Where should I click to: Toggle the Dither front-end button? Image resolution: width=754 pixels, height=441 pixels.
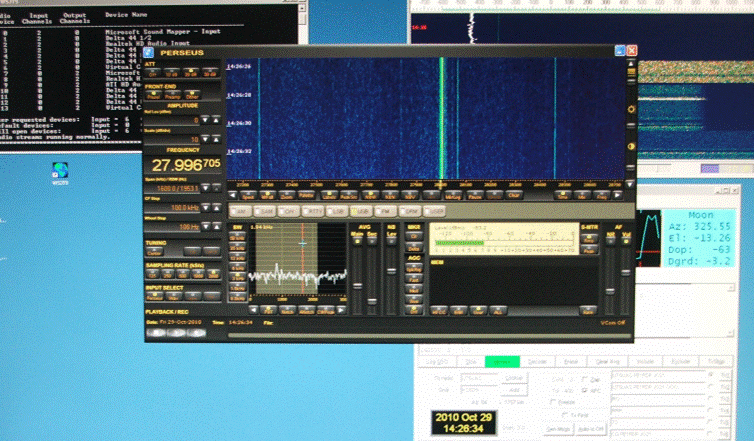pyautogui.click(x=191, y=95)
